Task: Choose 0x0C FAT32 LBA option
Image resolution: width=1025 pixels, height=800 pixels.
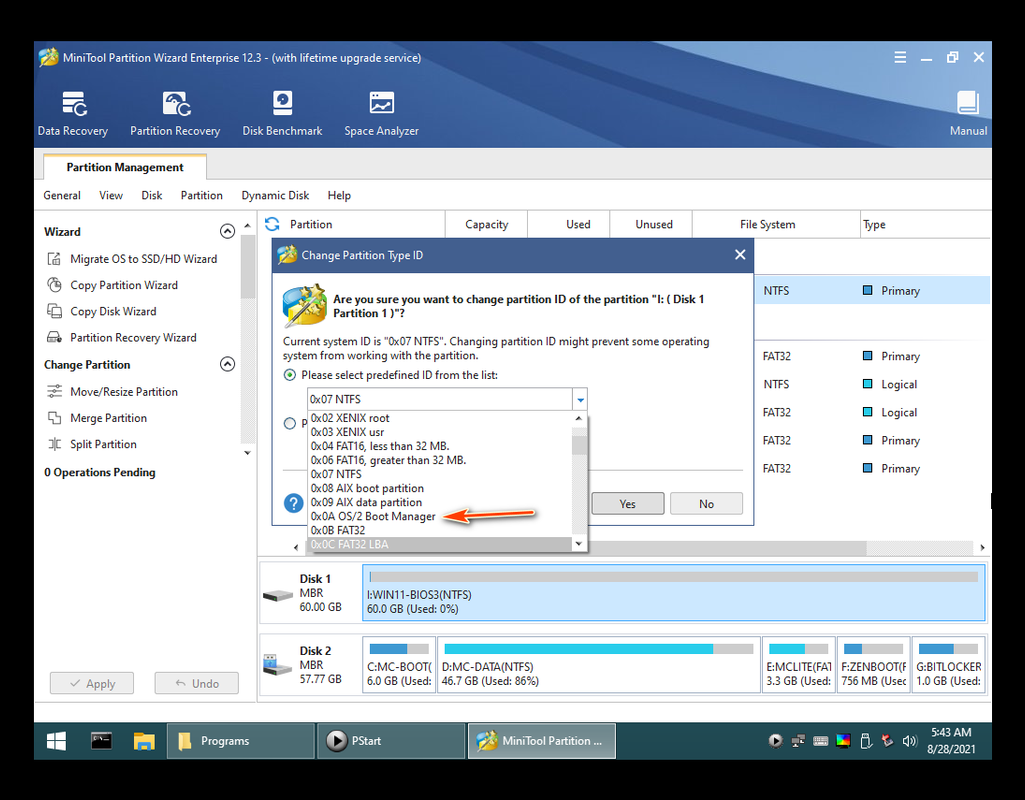Action: click(x=440, y=544)
